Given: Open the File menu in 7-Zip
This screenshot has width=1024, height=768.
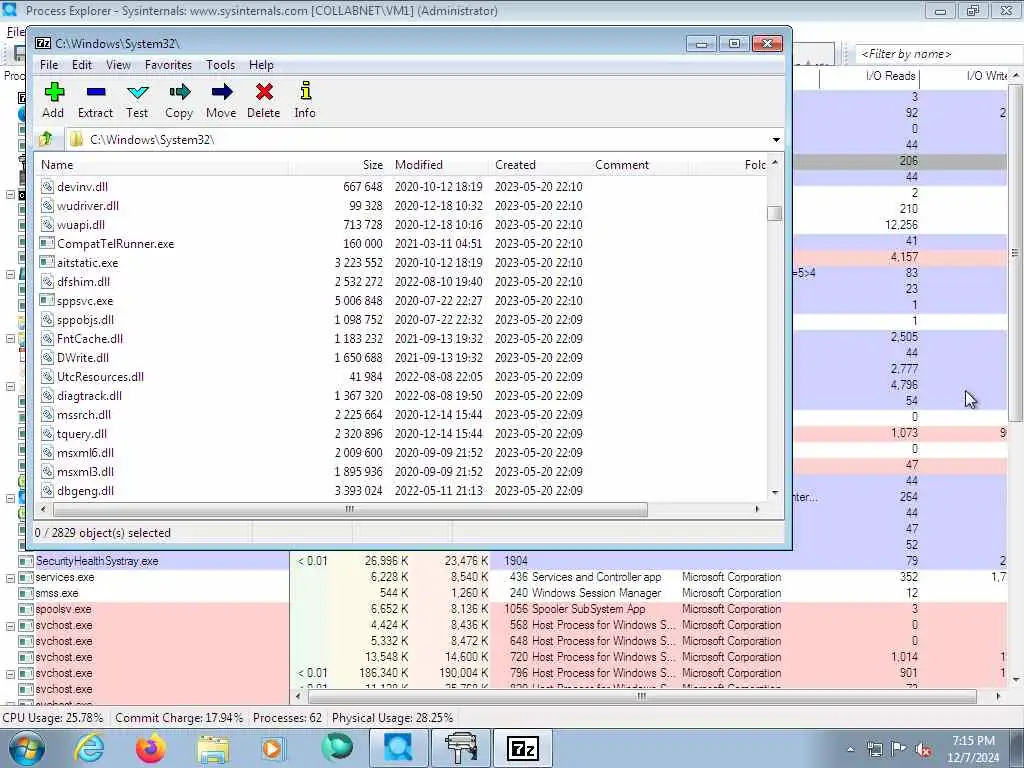Looking at the screenshot, I should pyautogui.click(x=49, y=65).
